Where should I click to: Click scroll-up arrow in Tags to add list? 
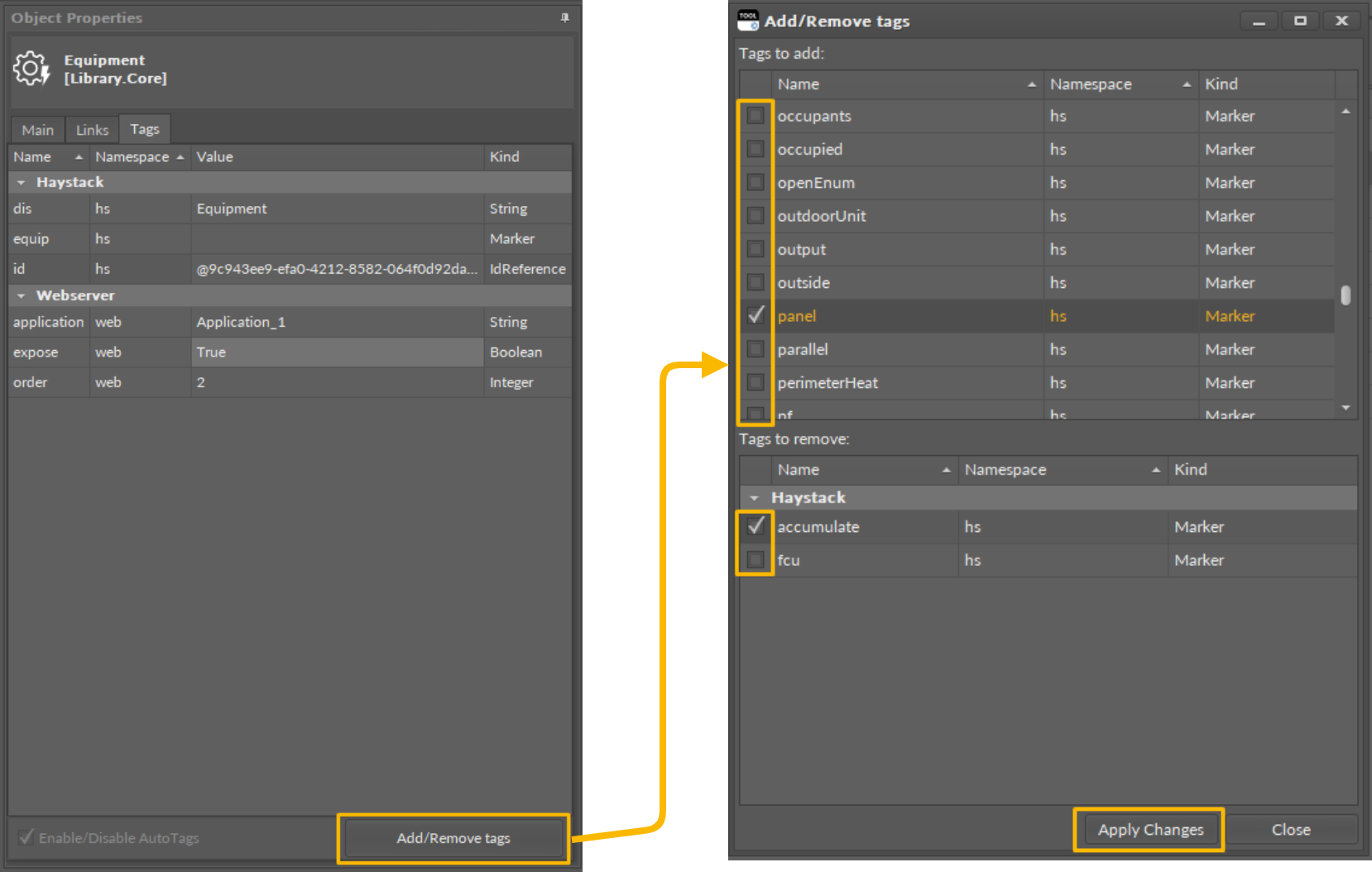[1346, 112]
